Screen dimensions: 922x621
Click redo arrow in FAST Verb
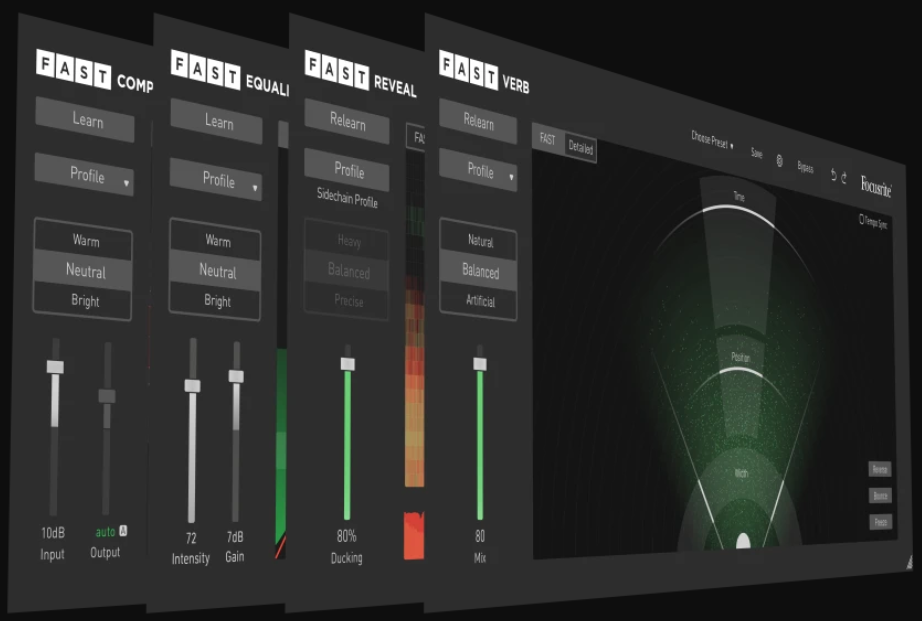(x=844, y=177)
